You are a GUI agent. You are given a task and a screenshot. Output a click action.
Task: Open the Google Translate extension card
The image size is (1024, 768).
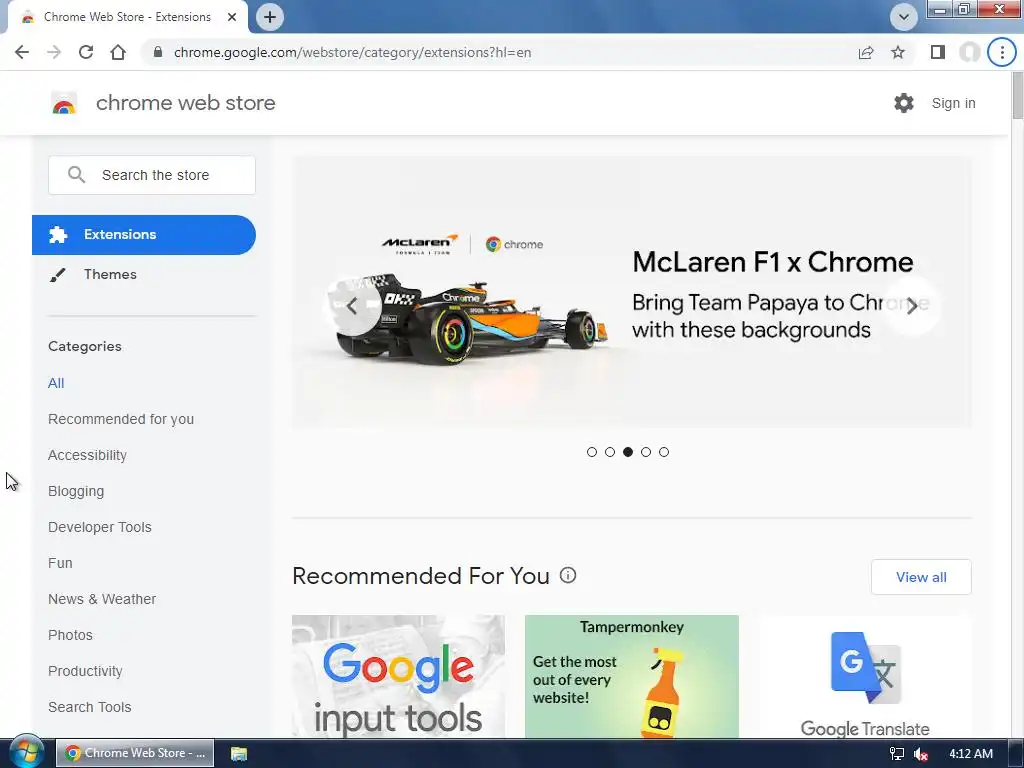point(865,676)
